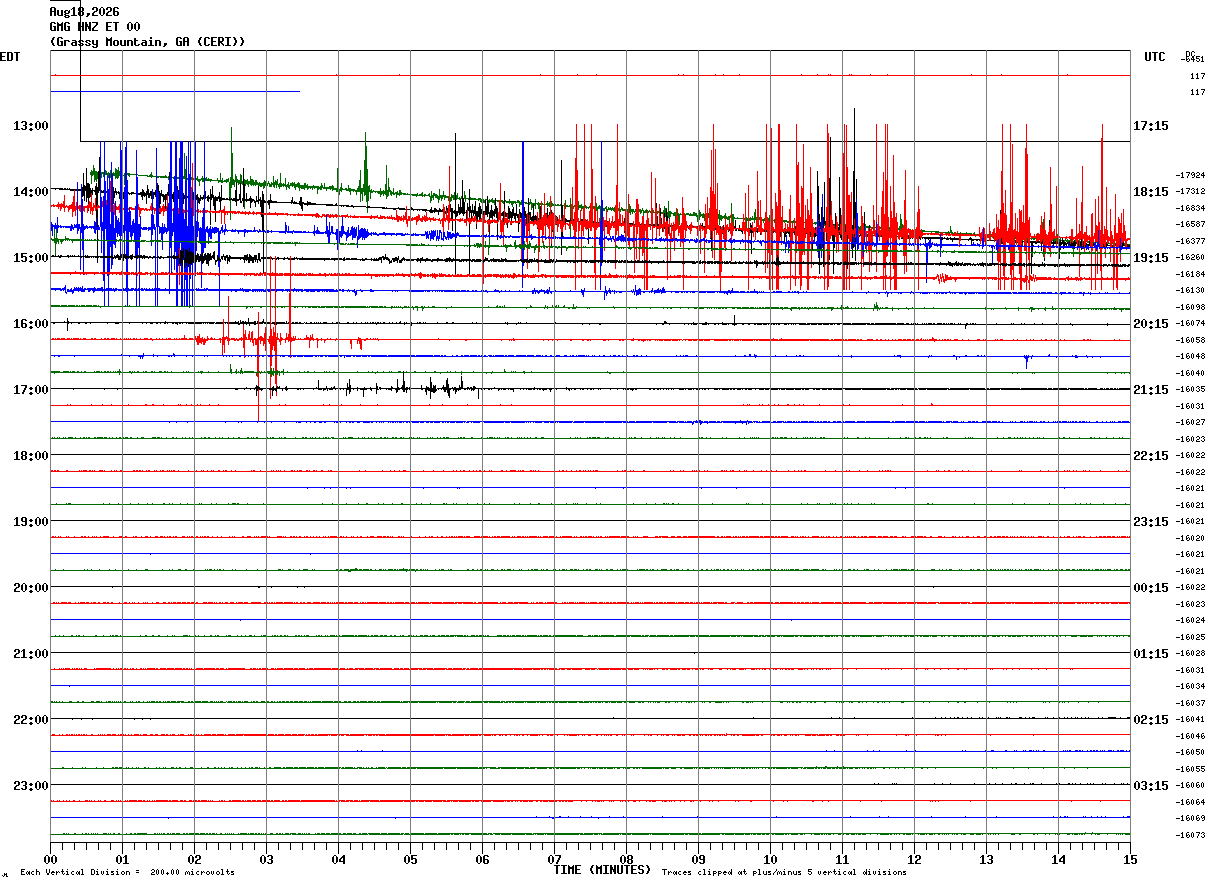Select the 15:00 EDT time label

[x=31, y=258]
